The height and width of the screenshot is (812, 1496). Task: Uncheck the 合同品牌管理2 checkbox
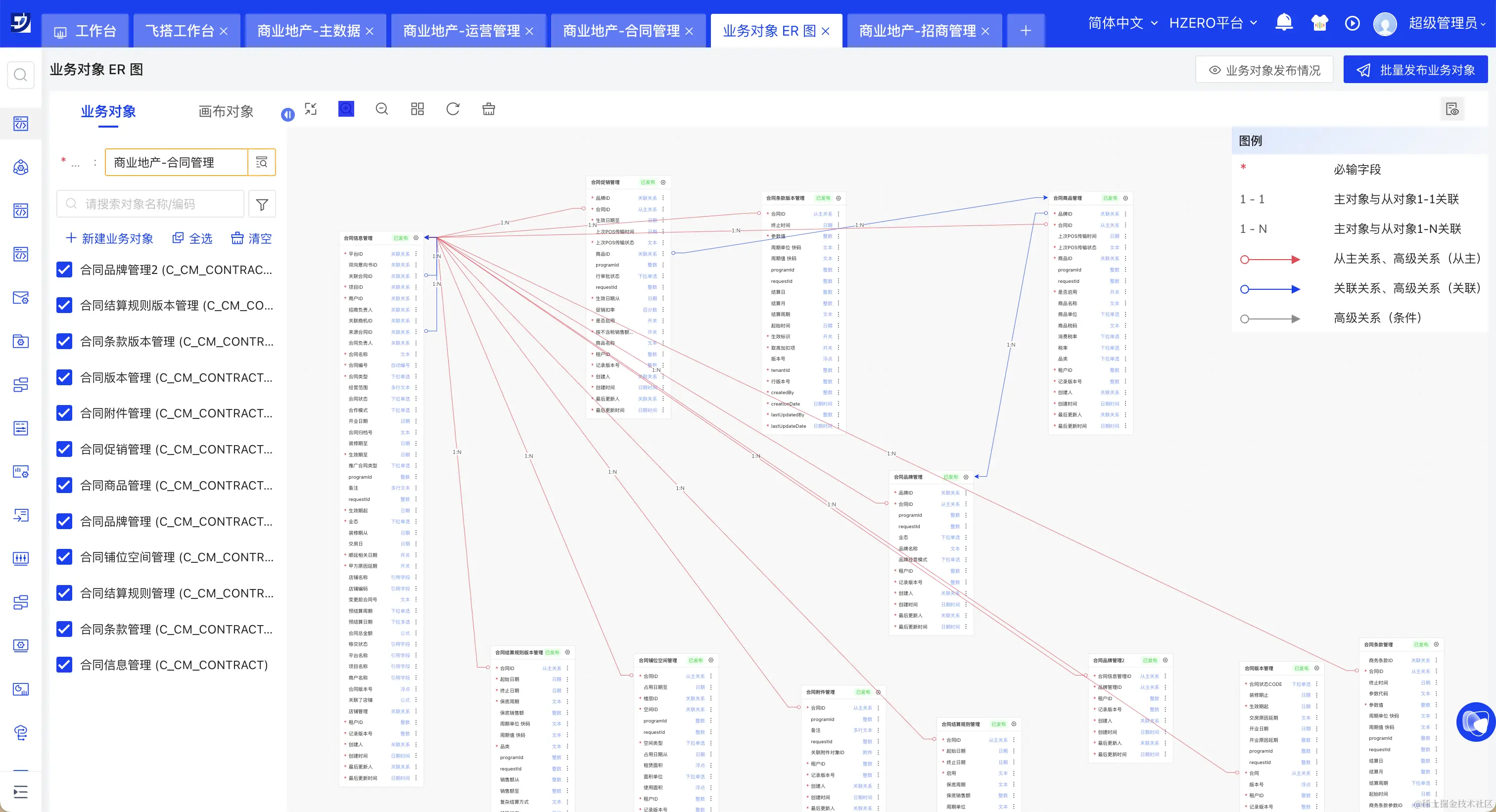click(x=64, y=270)
